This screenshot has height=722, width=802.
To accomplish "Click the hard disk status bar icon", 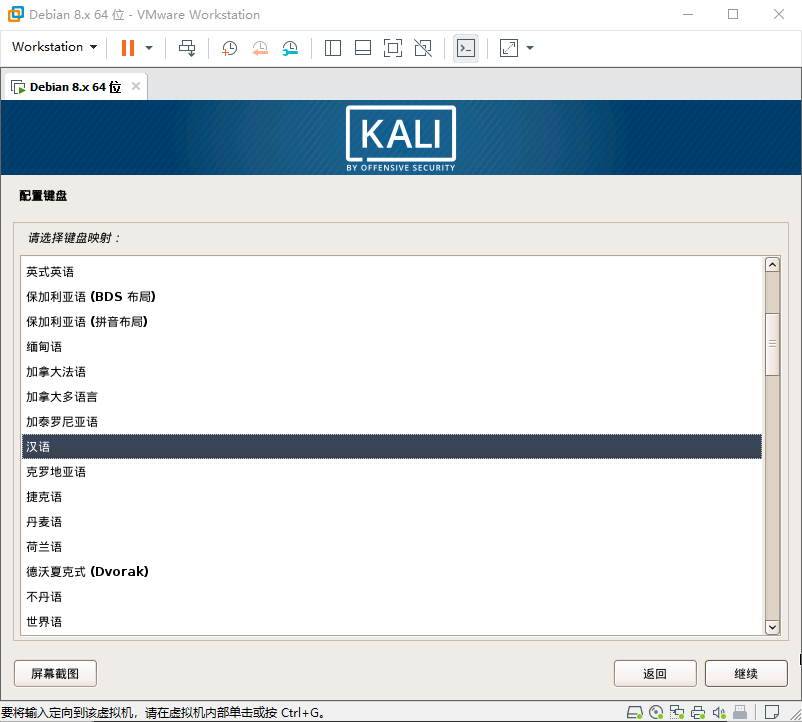I will (635, 712).
